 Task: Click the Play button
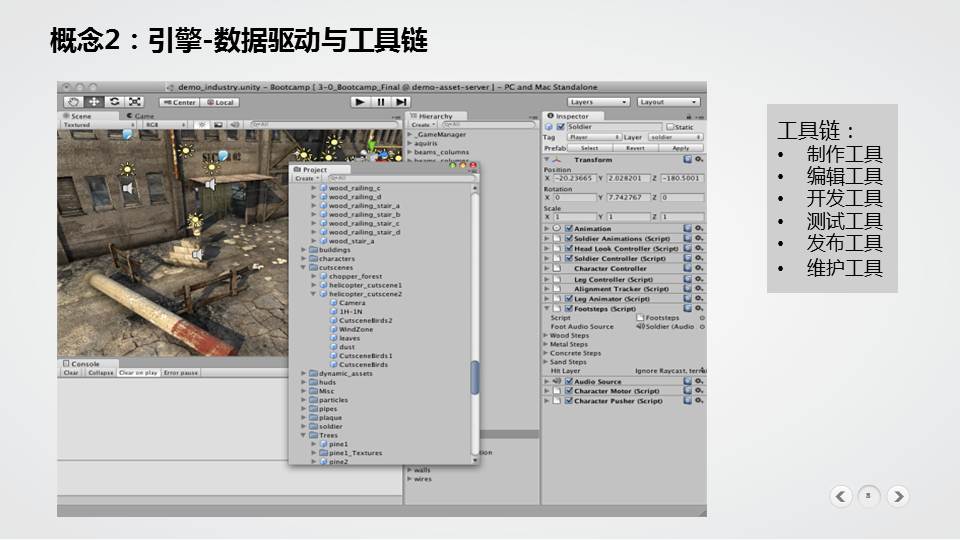pyautogui.click(x=360, y=102)
